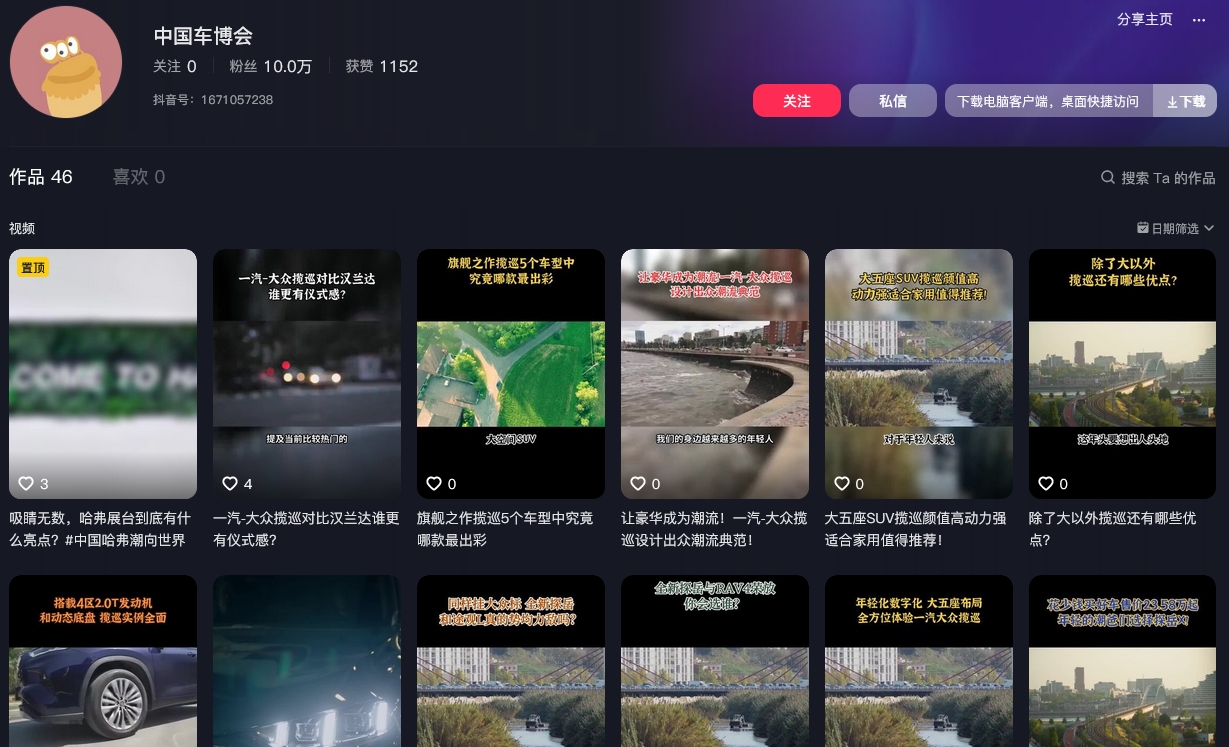Click the search magnifier icon

coord(1108,177)
